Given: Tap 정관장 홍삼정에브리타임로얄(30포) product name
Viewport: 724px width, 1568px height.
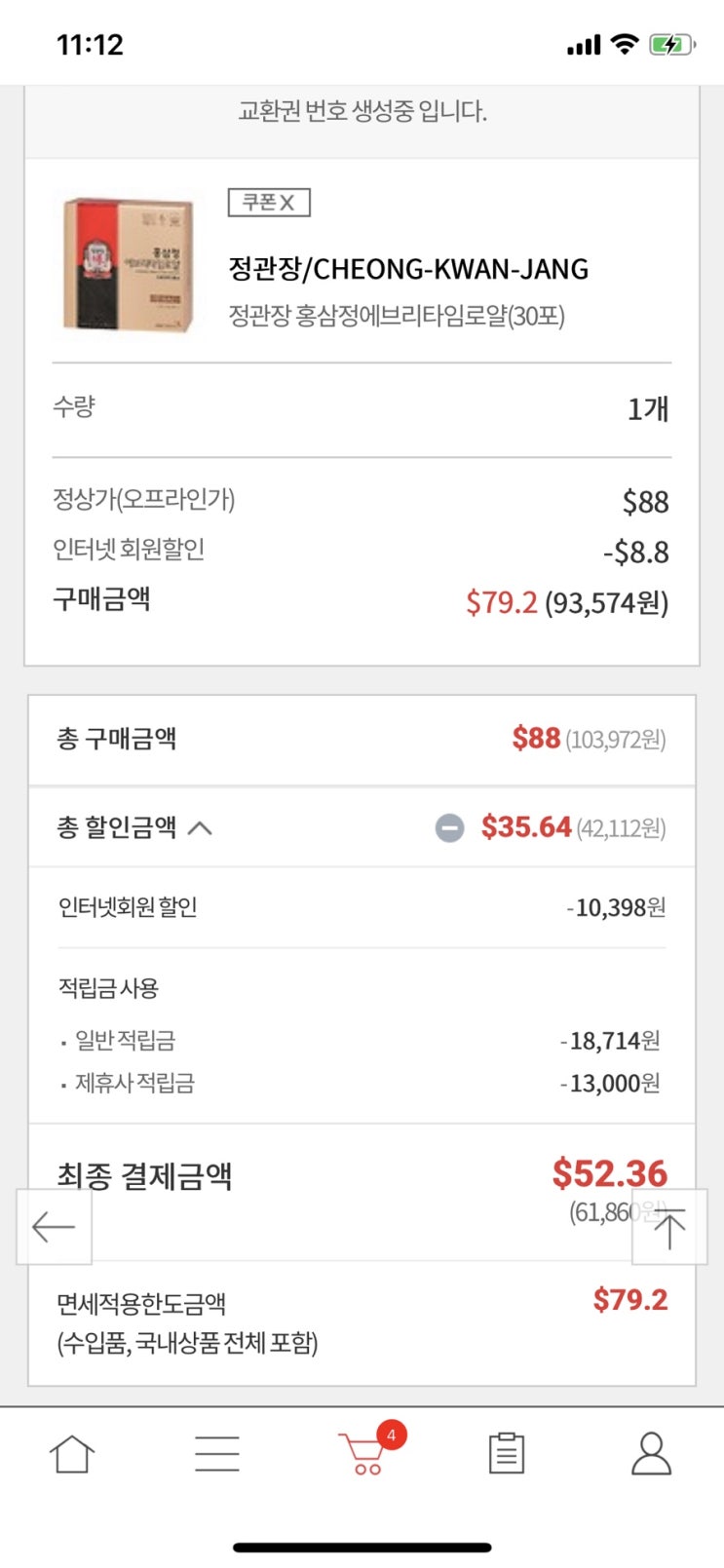Looking at the screenshot, I should (397, 316).
